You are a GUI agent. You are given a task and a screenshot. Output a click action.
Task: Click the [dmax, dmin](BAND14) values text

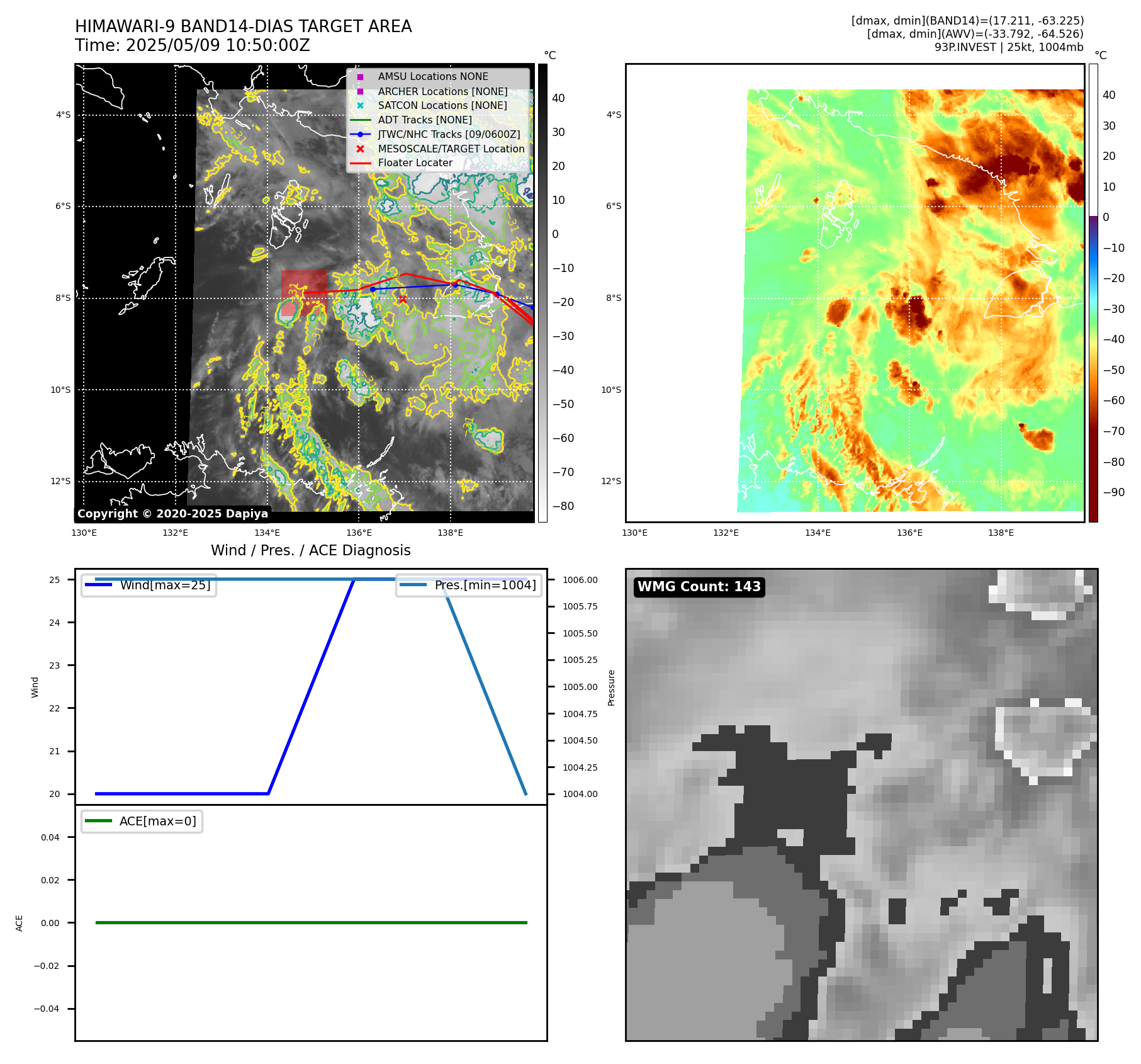(x=967, y=21)
